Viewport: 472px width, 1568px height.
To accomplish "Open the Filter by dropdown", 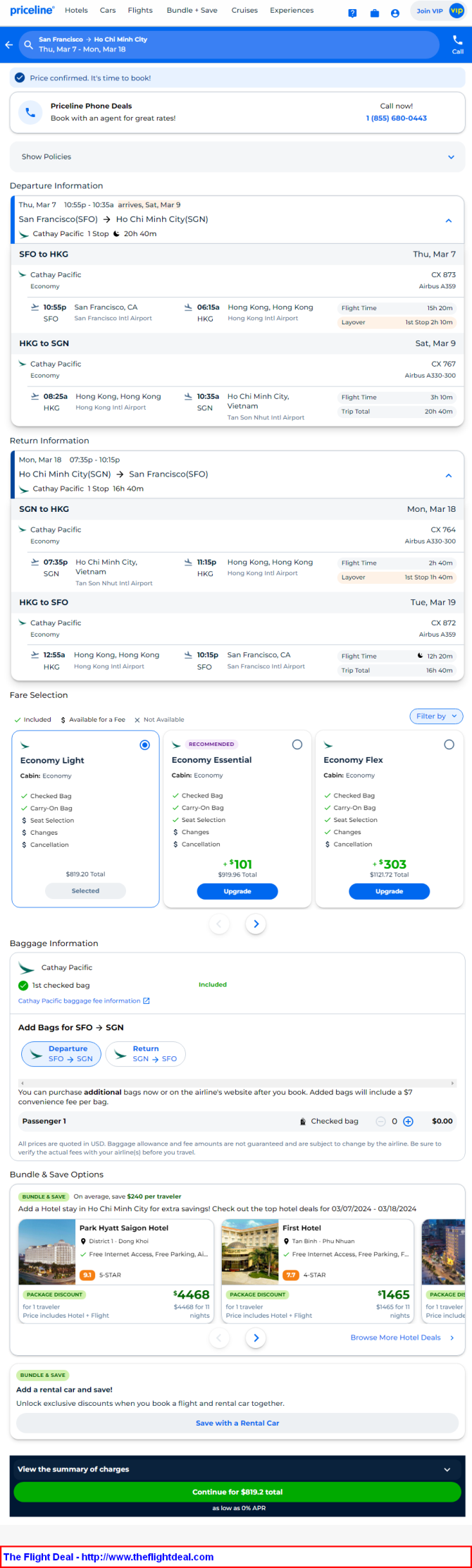I will click(x=436, y=716).
